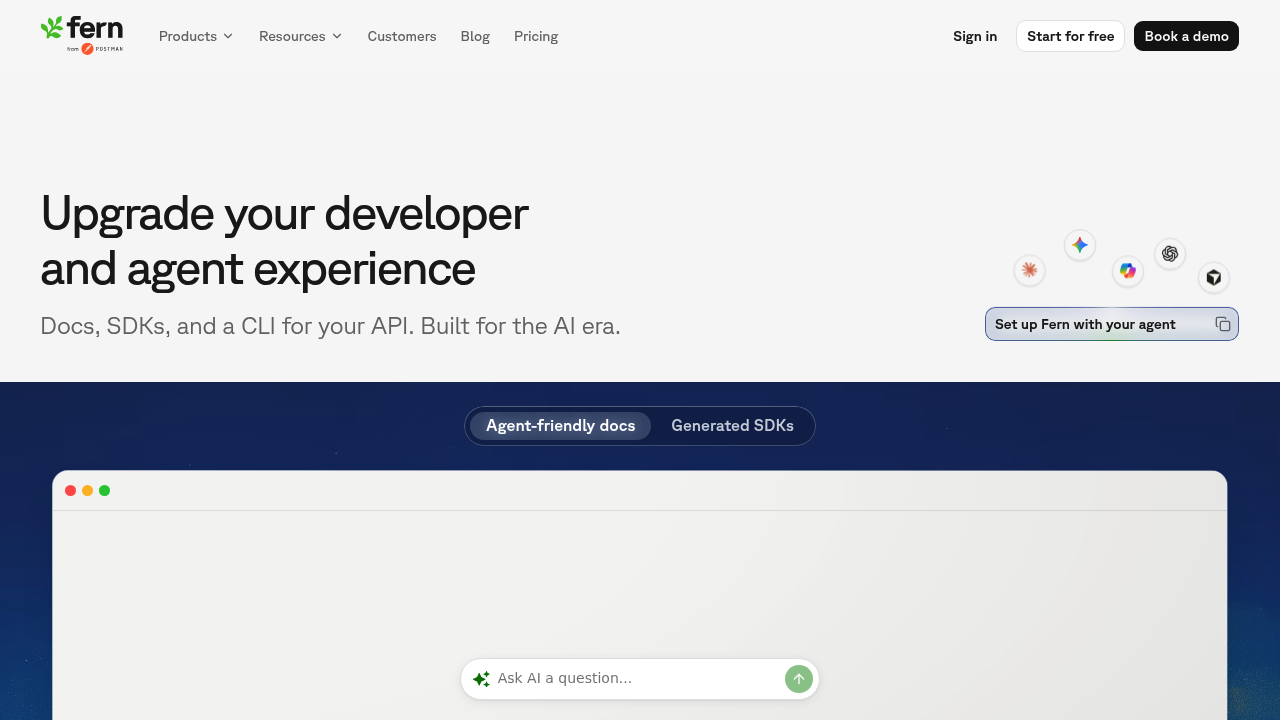Click the Book a demo button
Viewport: 1280px width, 720px height.
(x=1186, y=36)
